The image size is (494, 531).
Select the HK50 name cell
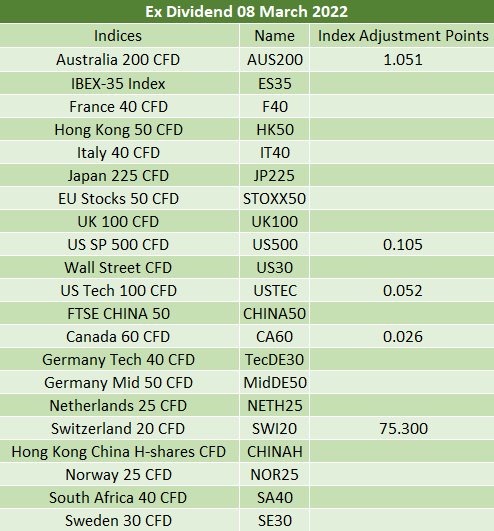click(x=275, y=130)
